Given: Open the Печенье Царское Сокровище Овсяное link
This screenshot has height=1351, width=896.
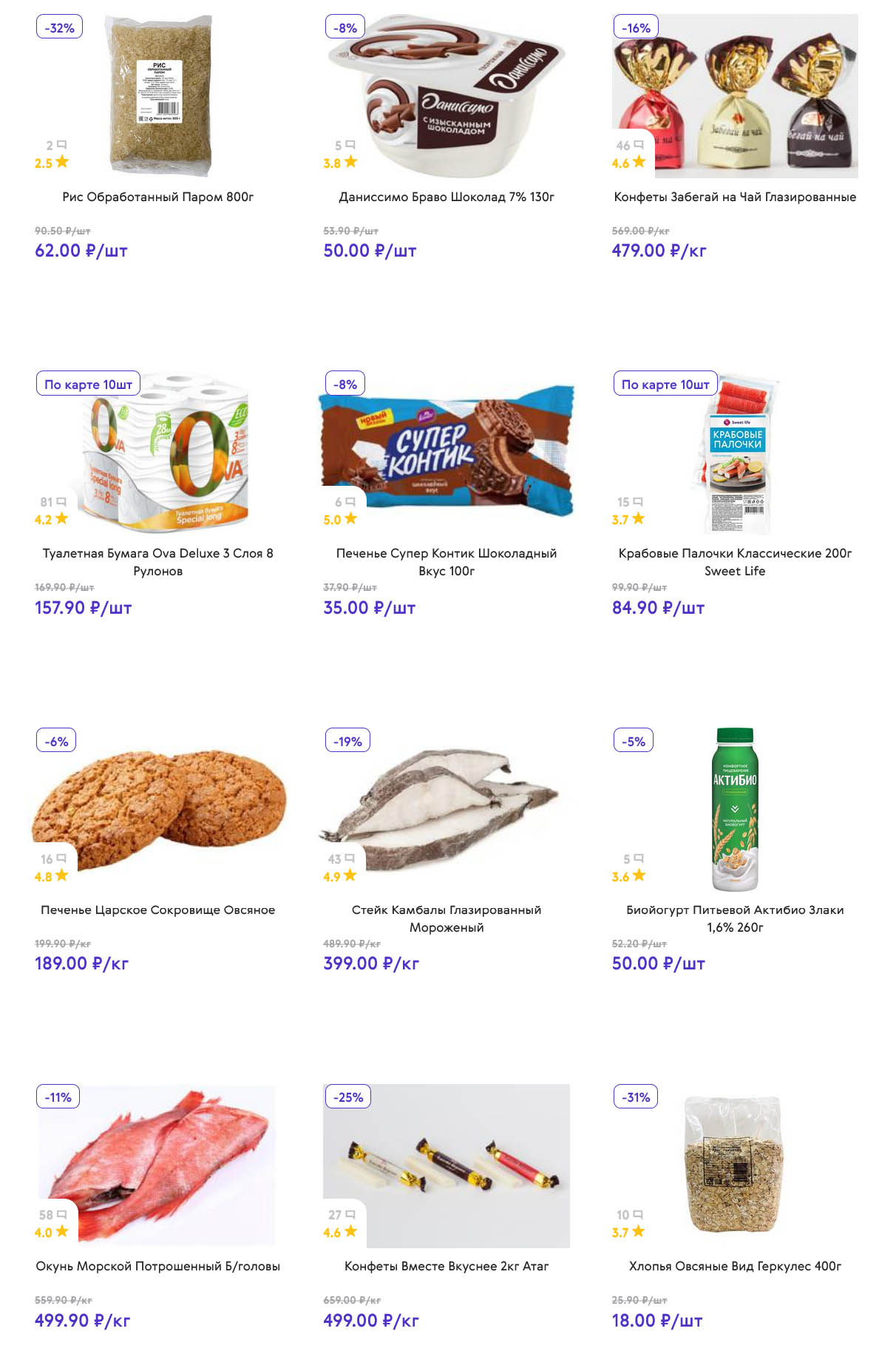Looking at the screenshot, I should [x=157, y=910].
